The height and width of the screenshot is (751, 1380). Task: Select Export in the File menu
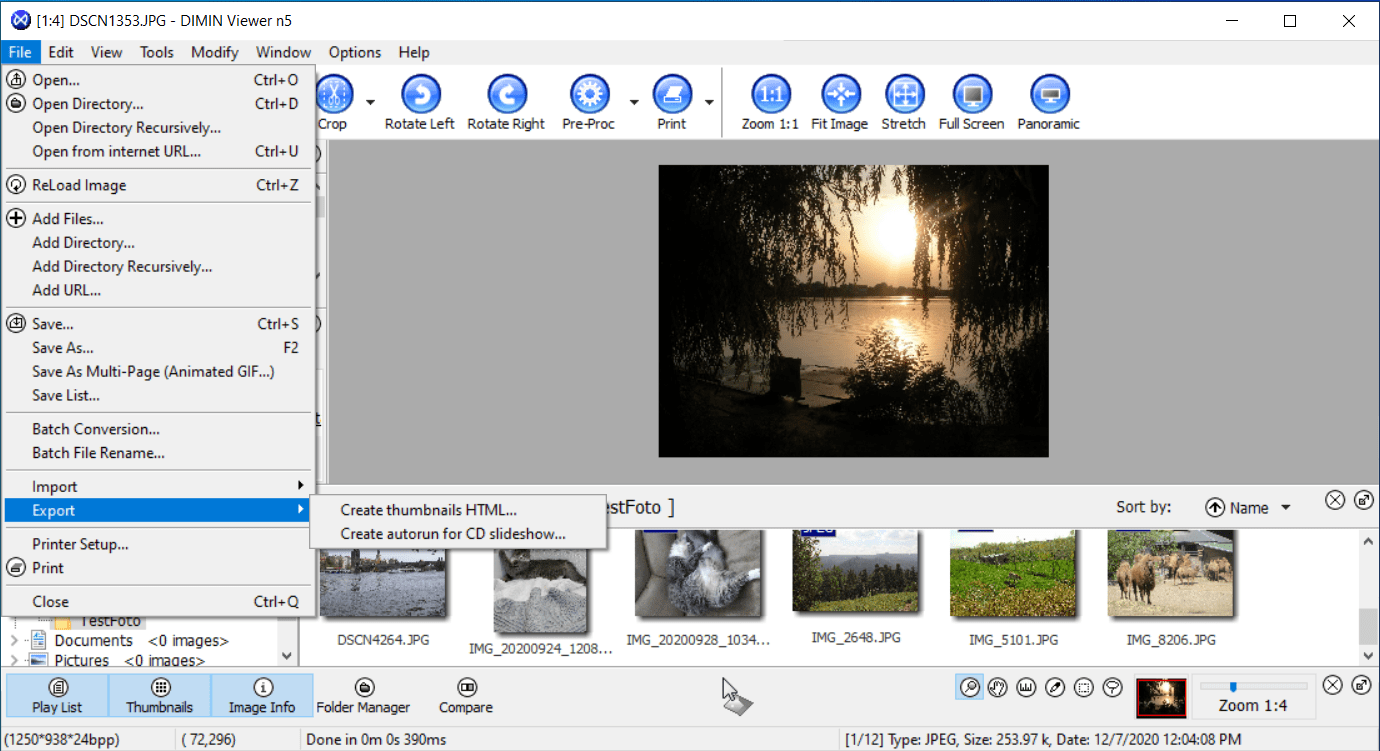coord(159,510)
